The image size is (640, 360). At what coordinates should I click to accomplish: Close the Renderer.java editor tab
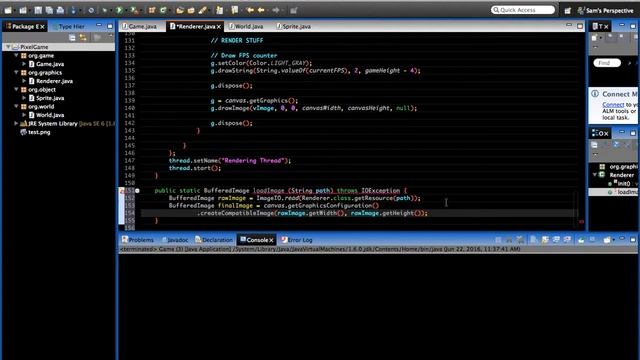(219, 27)
